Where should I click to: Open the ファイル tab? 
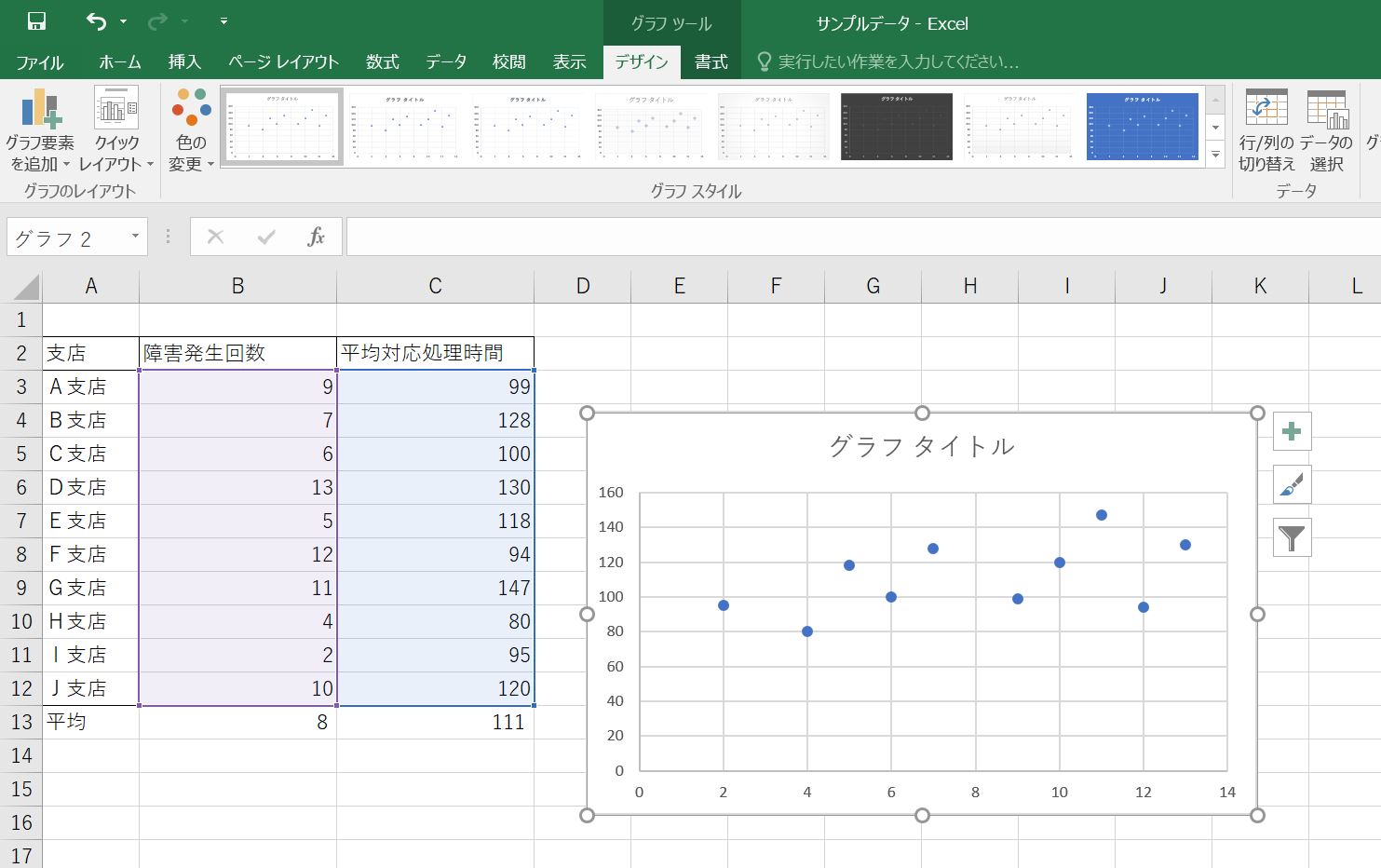coord(40,62)
